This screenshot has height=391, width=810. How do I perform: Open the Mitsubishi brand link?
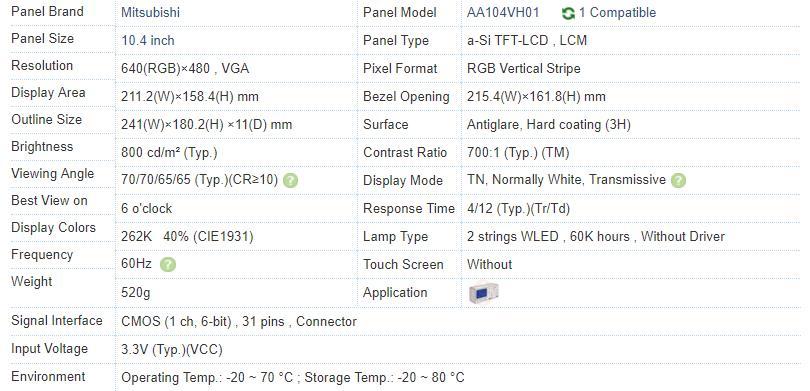pyautogui.click(x=150, y=12)
